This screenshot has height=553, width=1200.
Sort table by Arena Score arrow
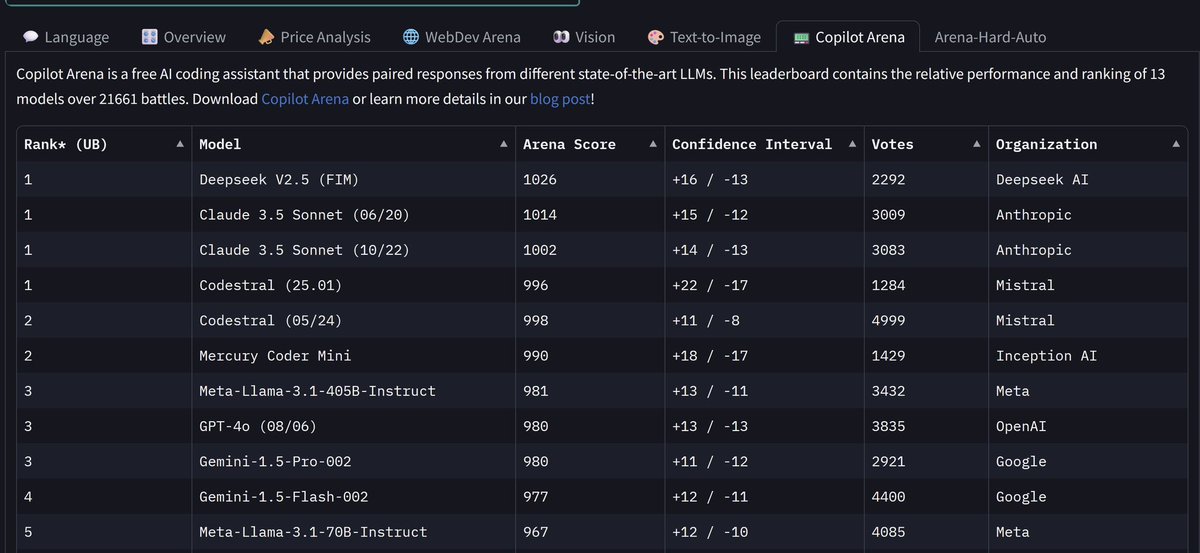tap(653, 144)
